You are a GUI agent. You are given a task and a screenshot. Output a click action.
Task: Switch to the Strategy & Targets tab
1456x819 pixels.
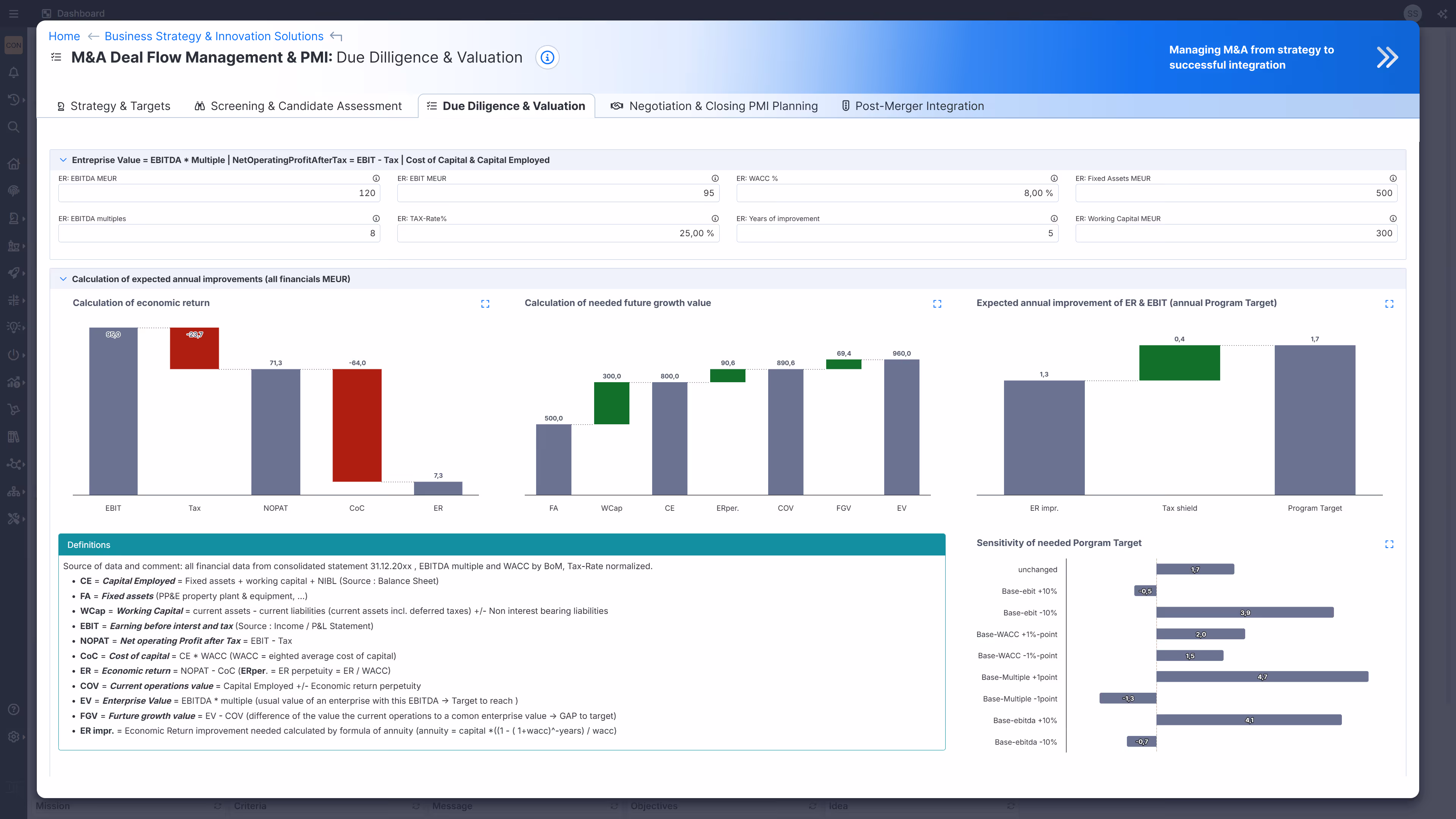(x=120, y=106)
